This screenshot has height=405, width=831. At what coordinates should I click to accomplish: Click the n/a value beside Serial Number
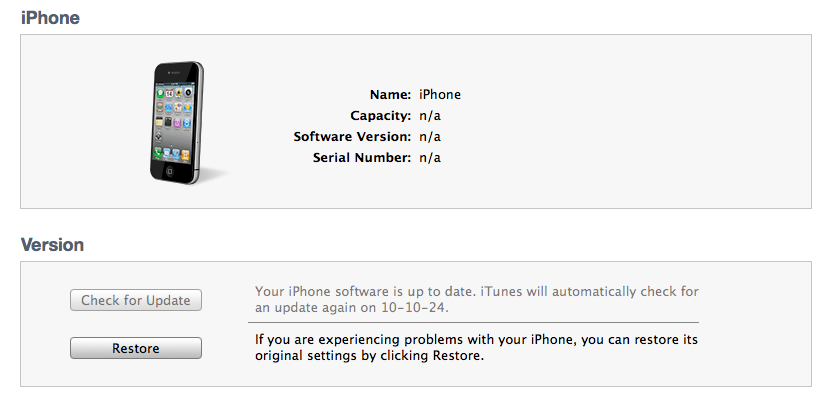click(431, 158)
